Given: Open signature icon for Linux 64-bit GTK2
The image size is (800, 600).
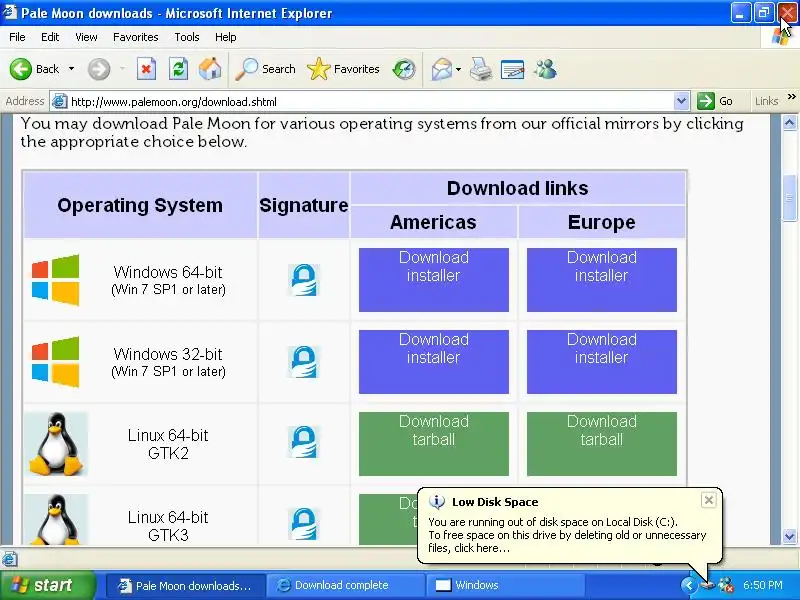Looking at the screenshot, I should [x=304, y=442].
